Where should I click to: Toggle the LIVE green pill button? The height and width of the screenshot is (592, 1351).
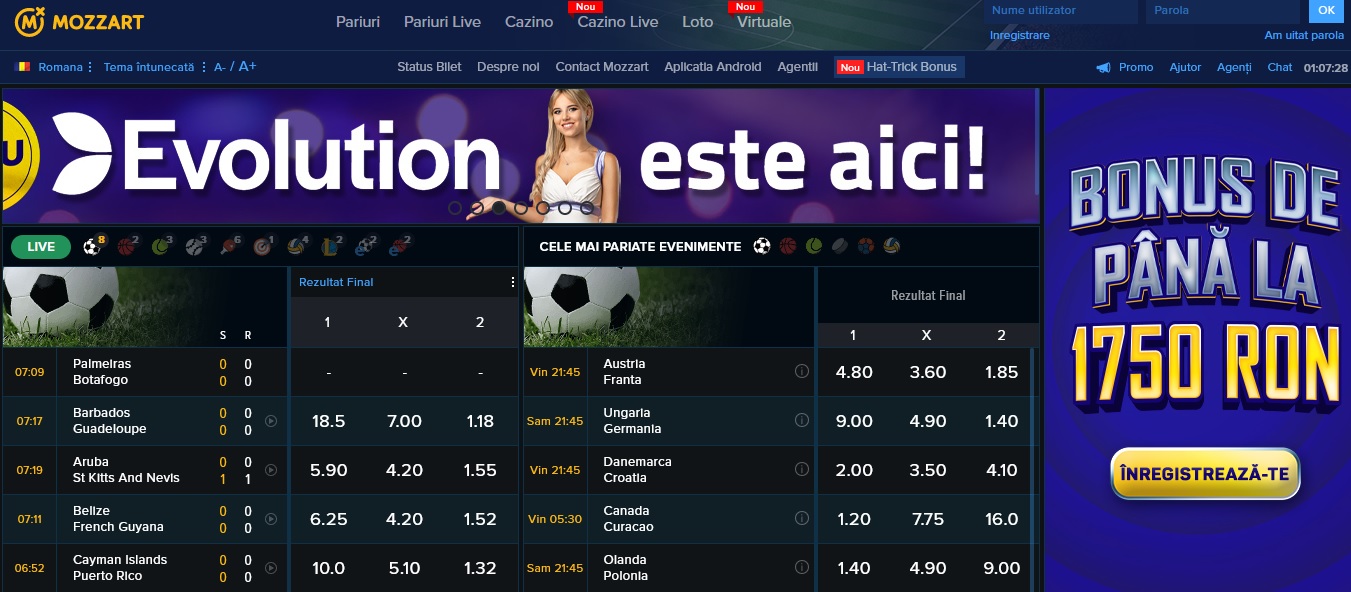pos(41,246)
